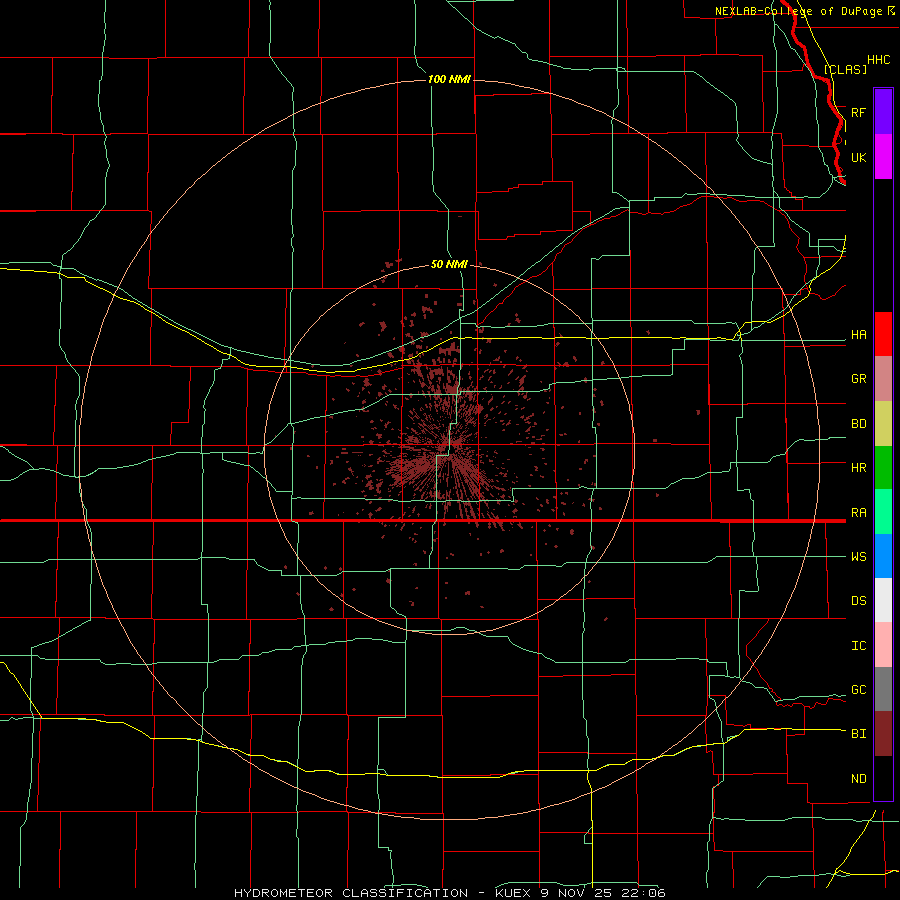Screen dimensions: 900x900
Task: Click the 'NEXLAB-College of DuPage' credit text
Action: coord(798,11)
